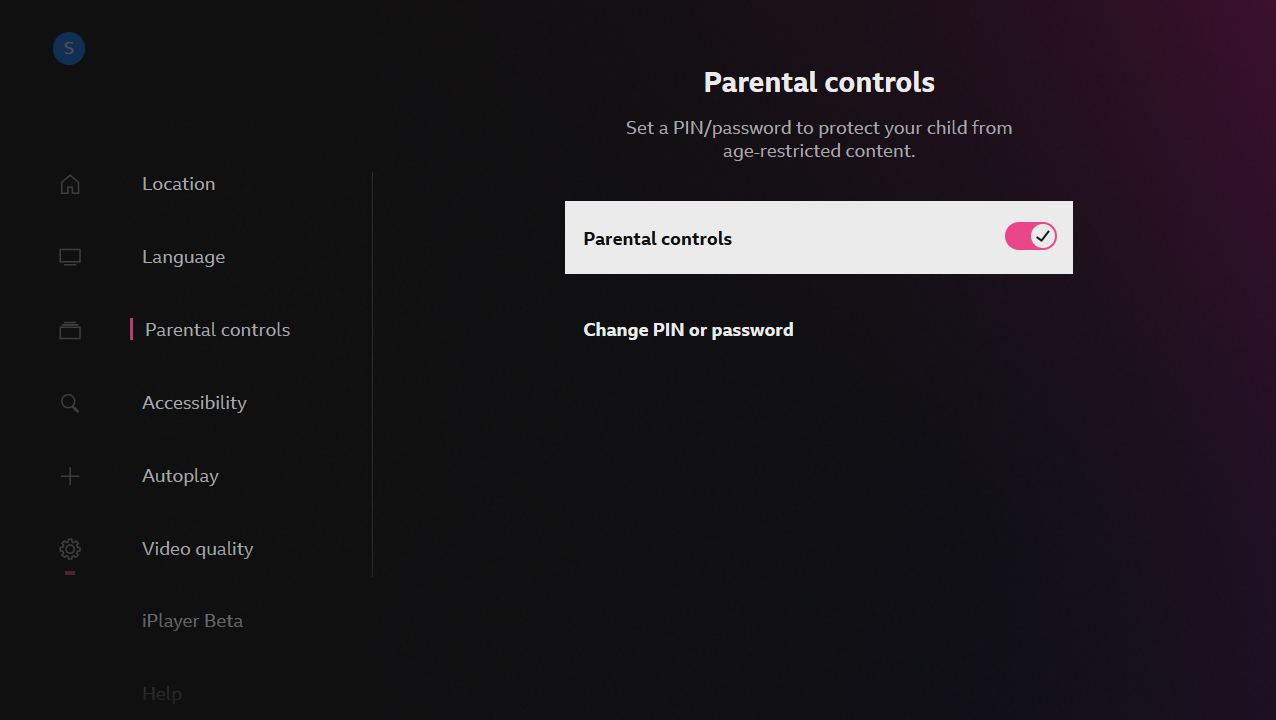The image size is (1276, 720).
Task: Open the Home section from the sidebar
Action: coord(69,184)
